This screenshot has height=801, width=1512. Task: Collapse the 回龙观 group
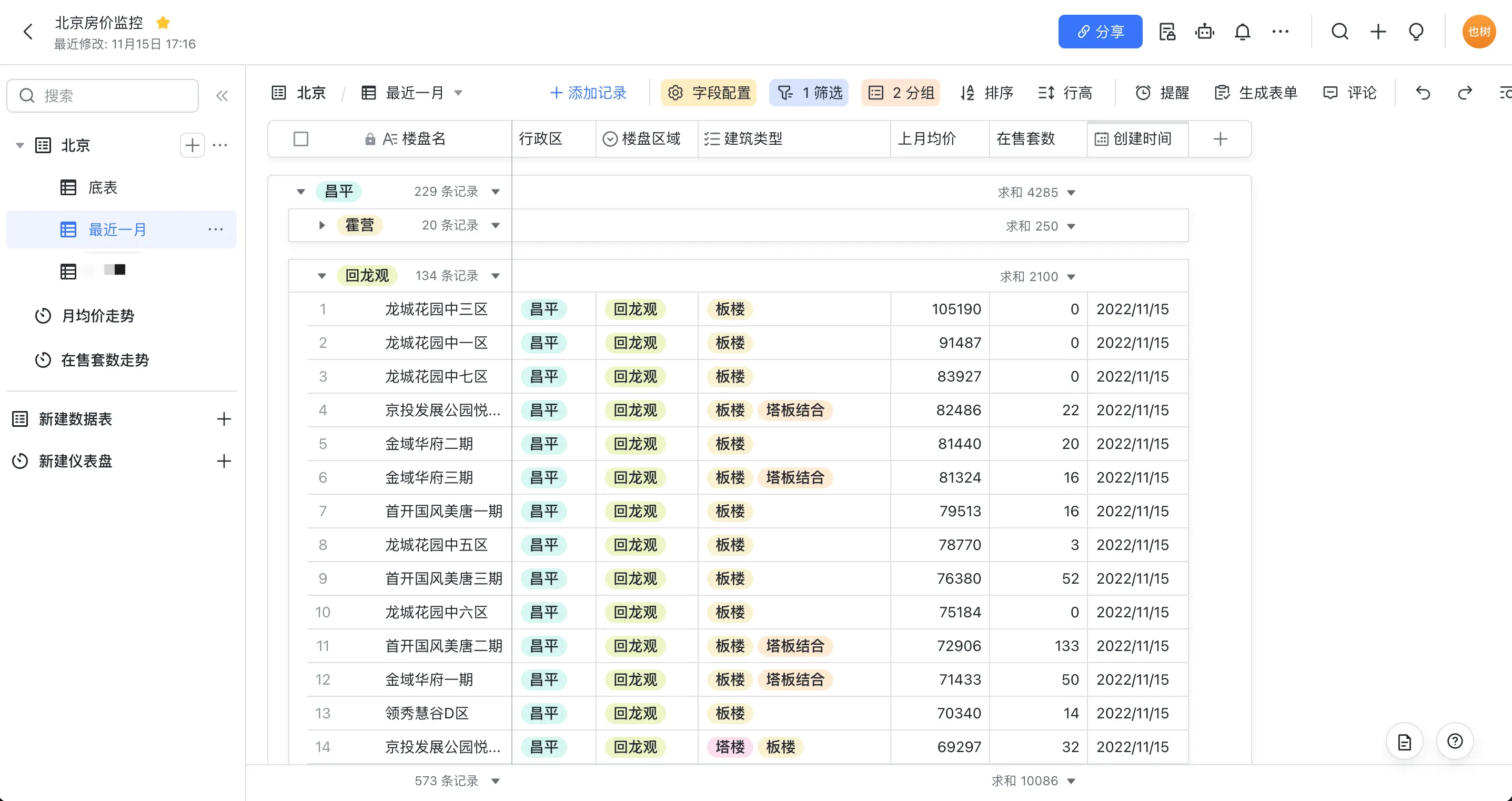point(321,276)
